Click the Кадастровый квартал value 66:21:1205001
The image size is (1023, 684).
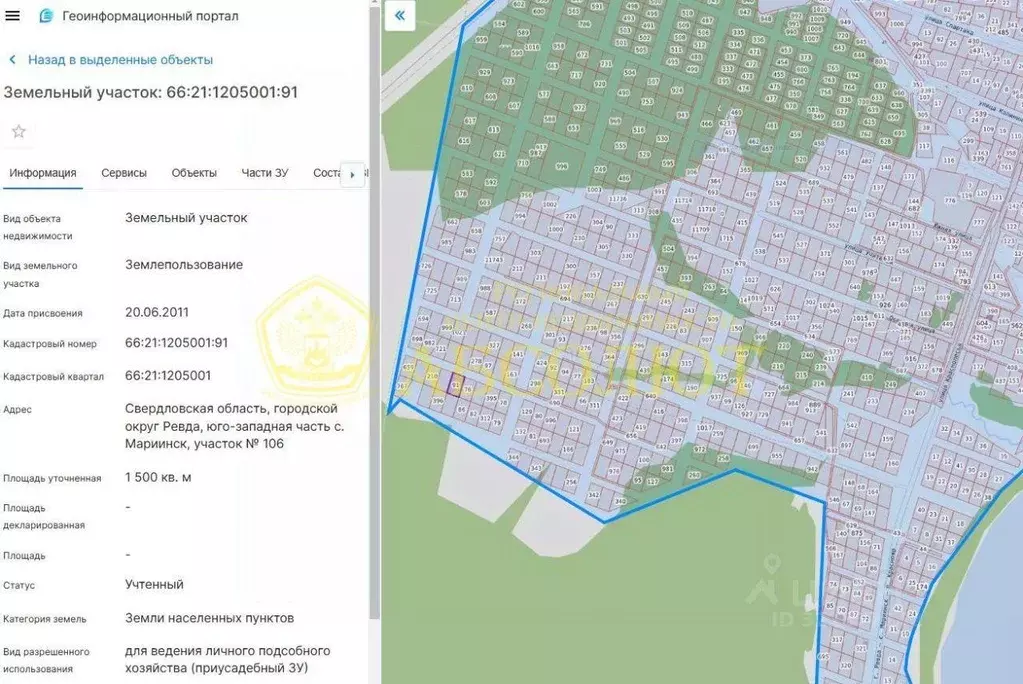pos(168,376)
